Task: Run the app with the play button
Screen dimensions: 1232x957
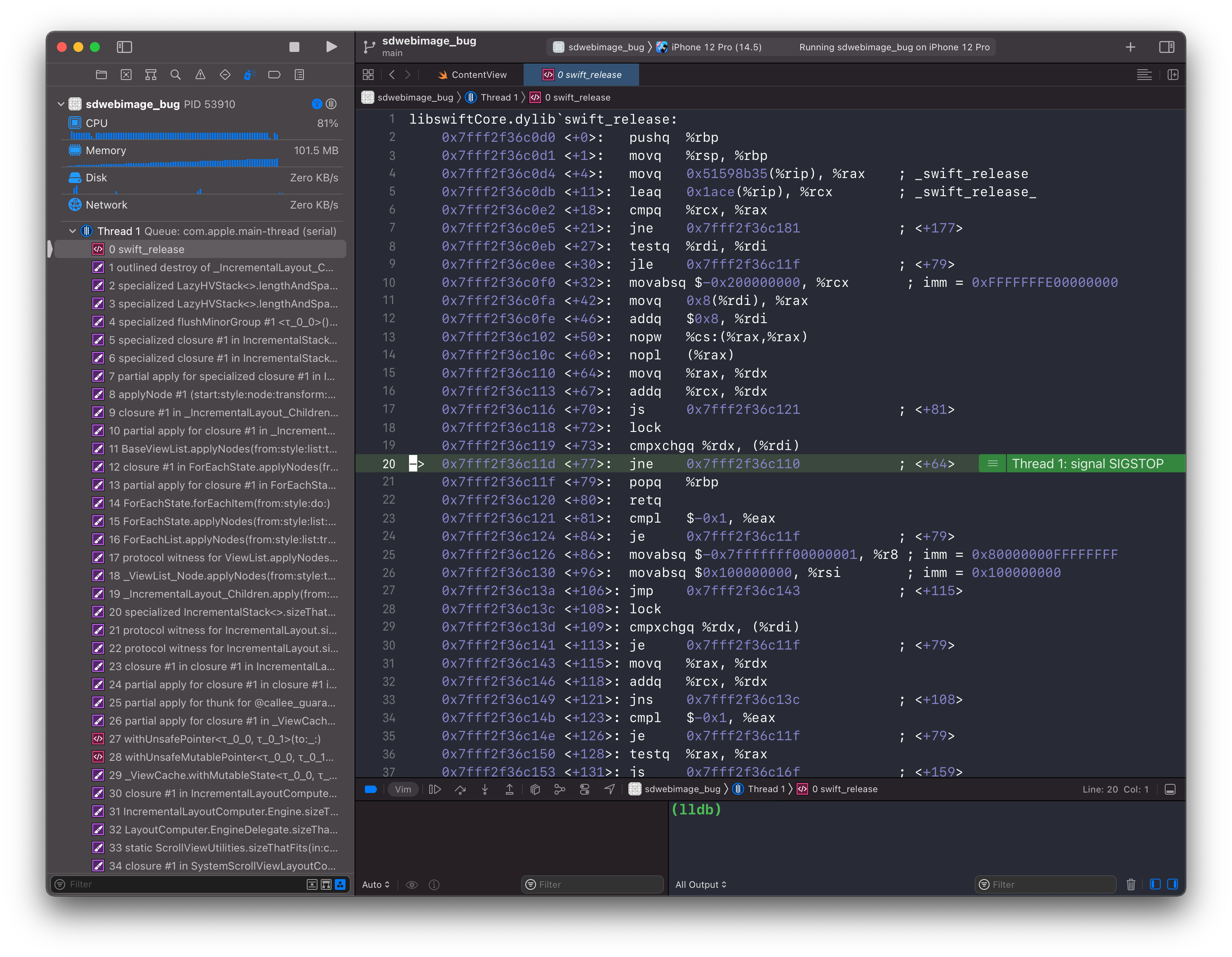Action: 332,47
